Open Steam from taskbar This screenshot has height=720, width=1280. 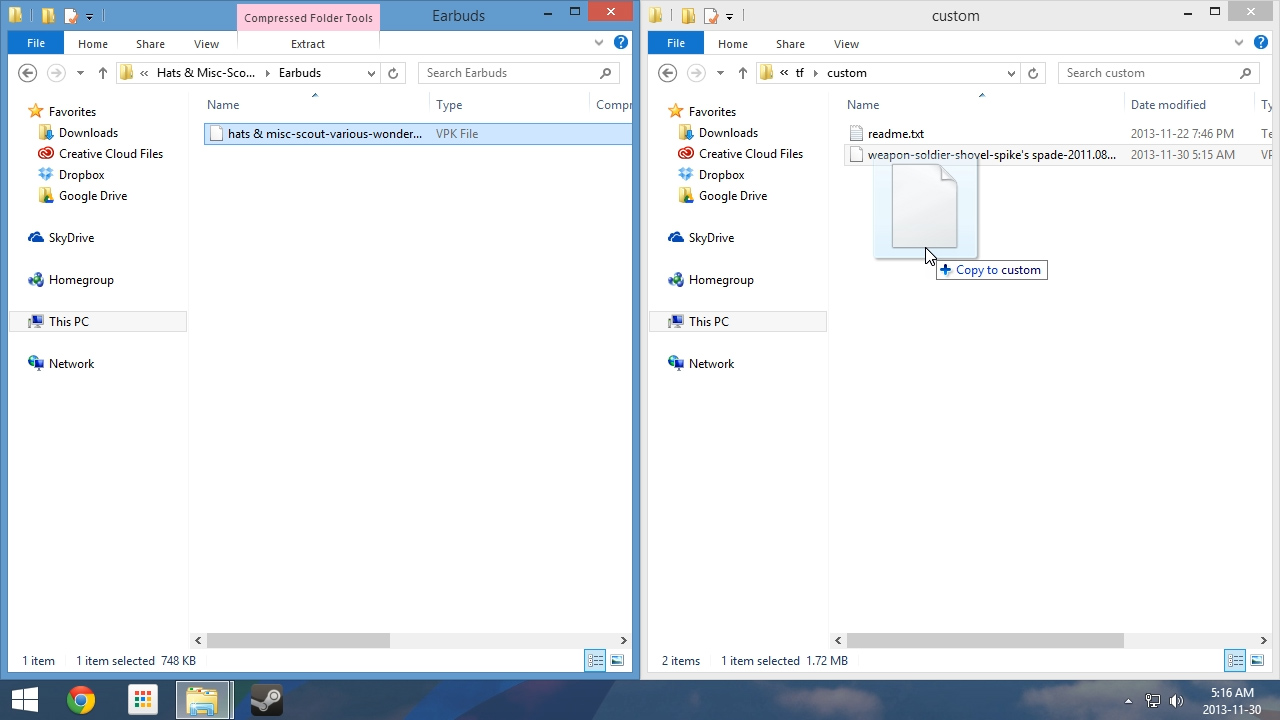266,700
